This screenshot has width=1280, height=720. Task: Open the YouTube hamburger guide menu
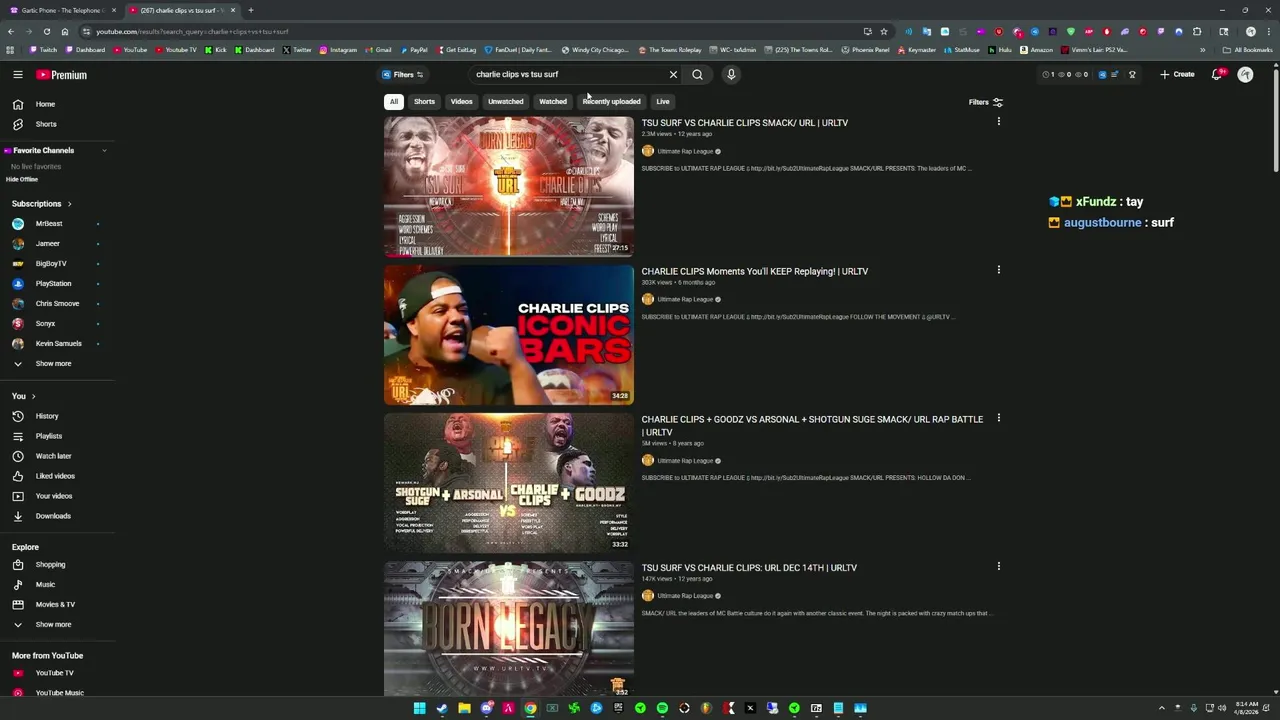pyautogui.click(x=17, y=75)
